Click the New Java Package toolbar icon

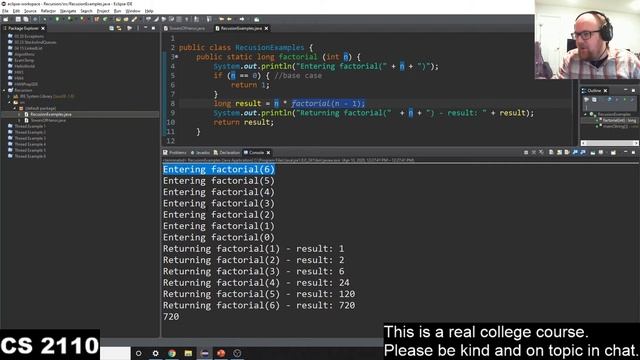tap(97, 19)
